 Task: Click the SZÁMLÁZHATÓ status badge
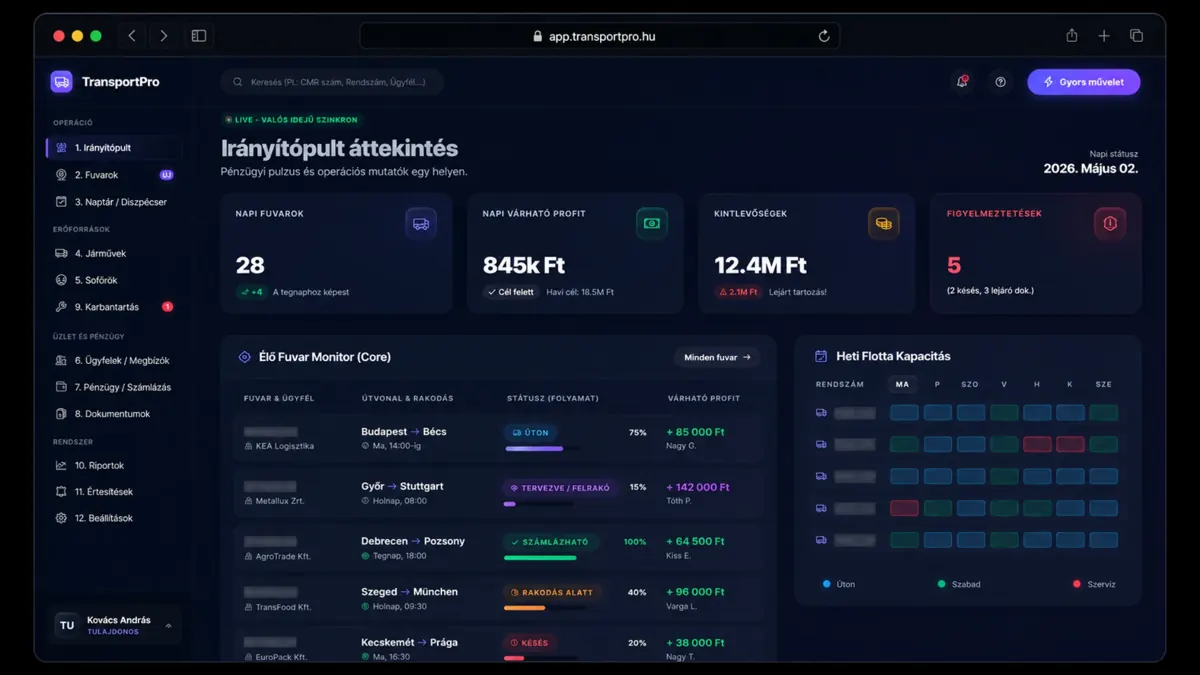pos(550,542)
